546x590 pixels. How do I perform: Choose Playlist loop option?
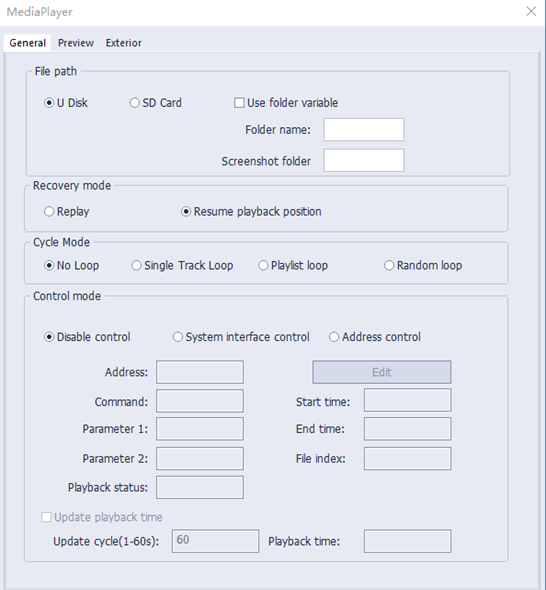point(293,265)
